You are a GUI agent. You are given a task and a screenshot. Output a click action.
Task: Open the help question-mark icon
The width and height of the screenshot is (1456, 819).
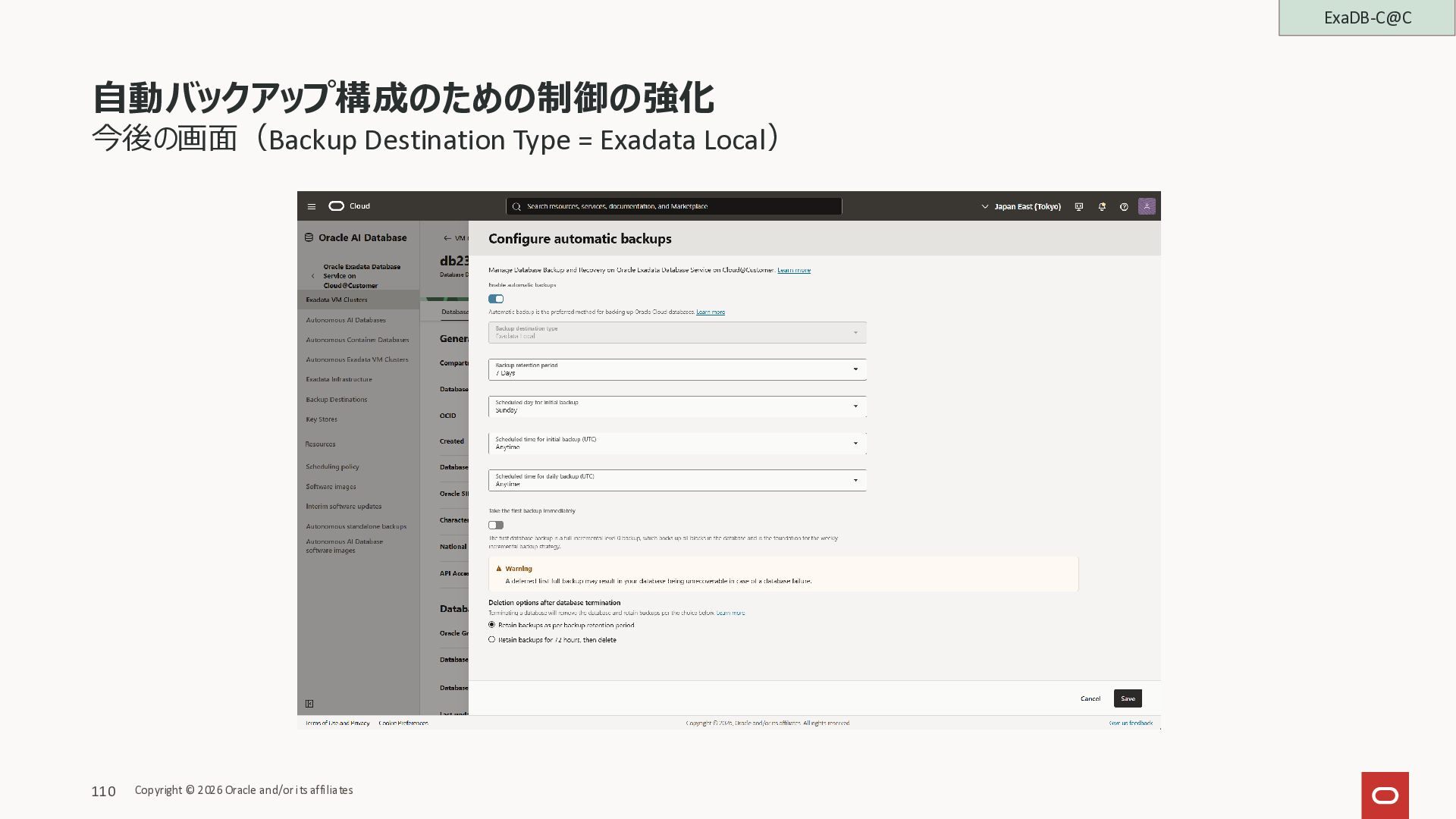(1124, 206)
